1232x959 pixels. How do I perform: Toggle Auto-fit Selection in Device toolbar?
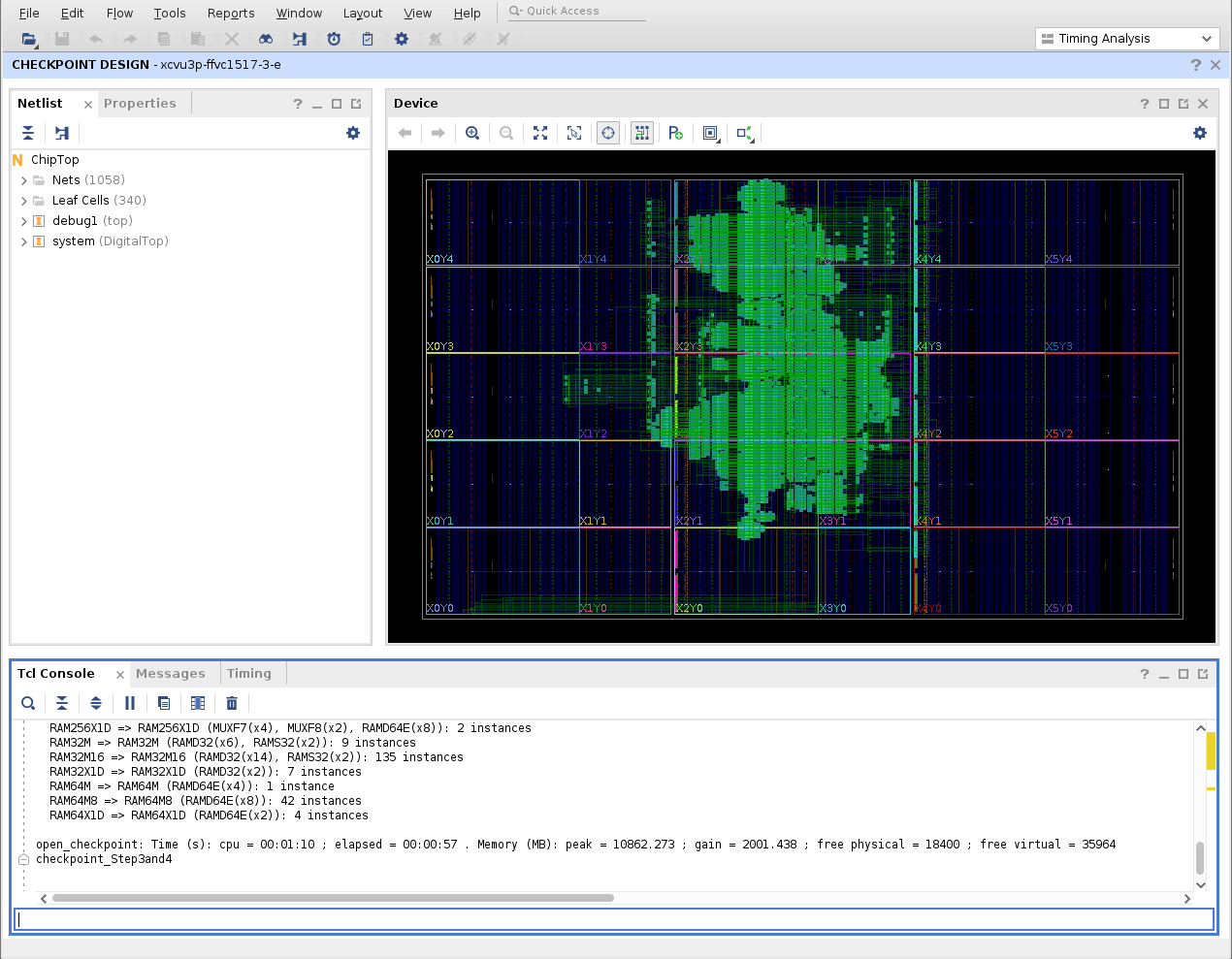(x=608, y=133)
